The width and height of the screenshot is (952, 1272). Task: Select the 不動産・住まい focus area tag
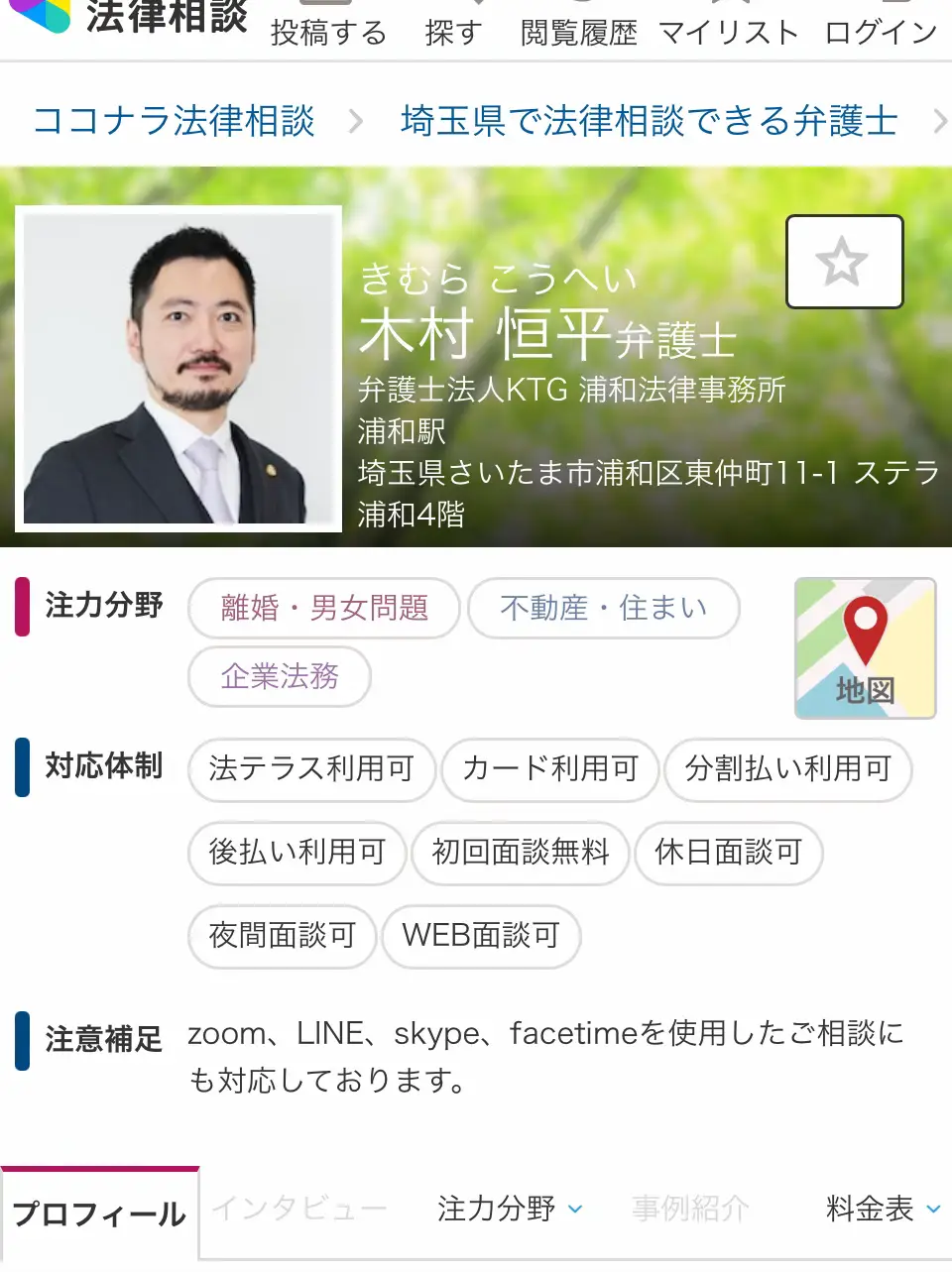(x=604, y=608)
